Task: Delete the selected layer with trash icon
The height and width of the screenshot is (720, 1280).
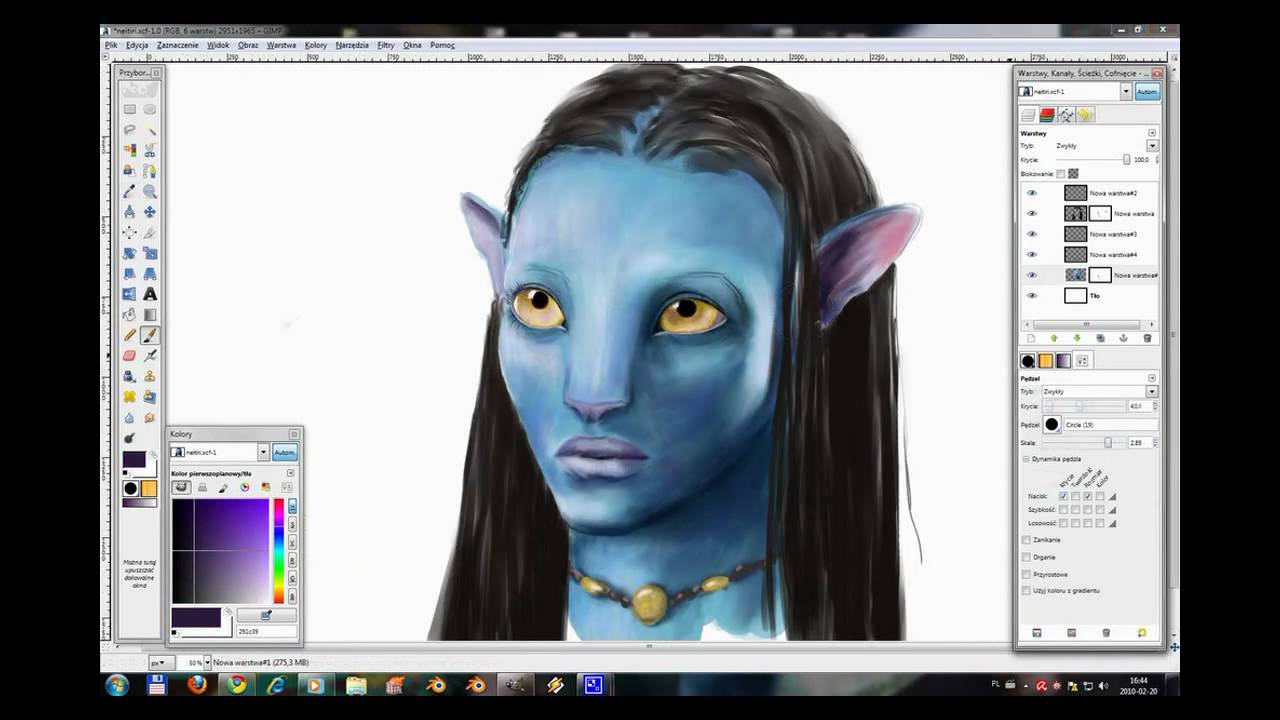Action: click(x=1147, y=338)
